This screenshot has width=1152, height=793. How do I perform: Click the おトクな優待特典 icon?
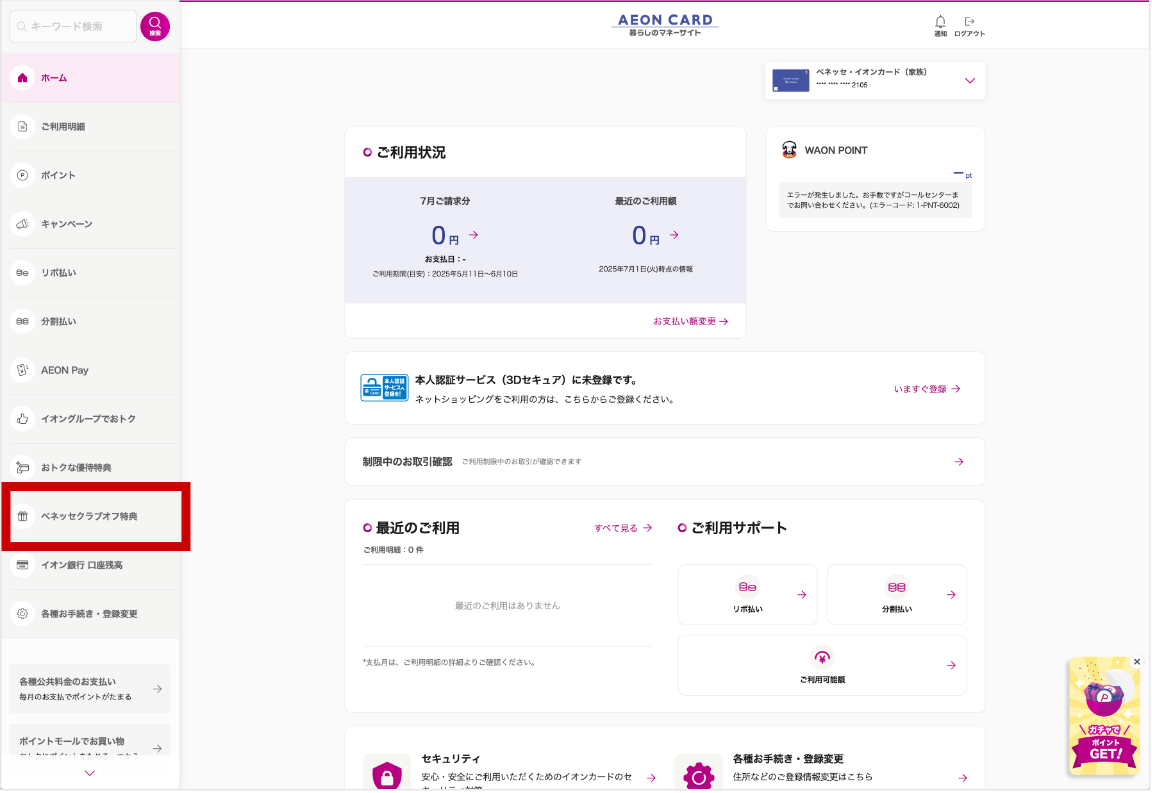coord(23,467)
